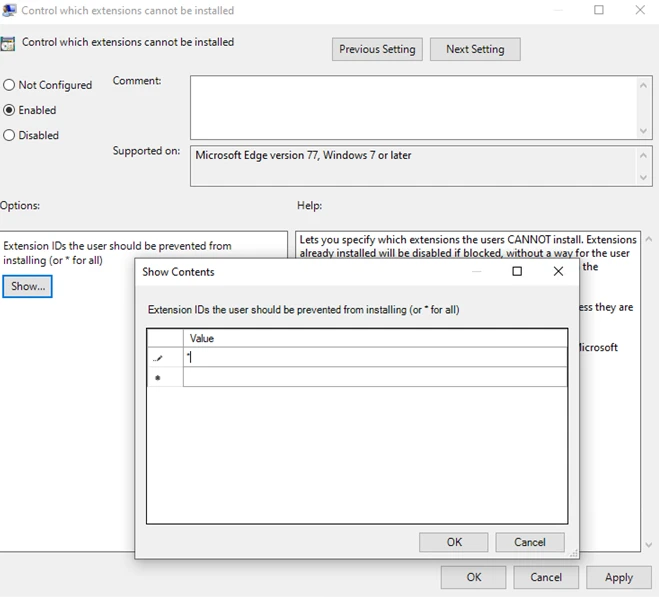Click the Supported on text 'Microsoft Edge version 77'

click(x=257, y=155)
